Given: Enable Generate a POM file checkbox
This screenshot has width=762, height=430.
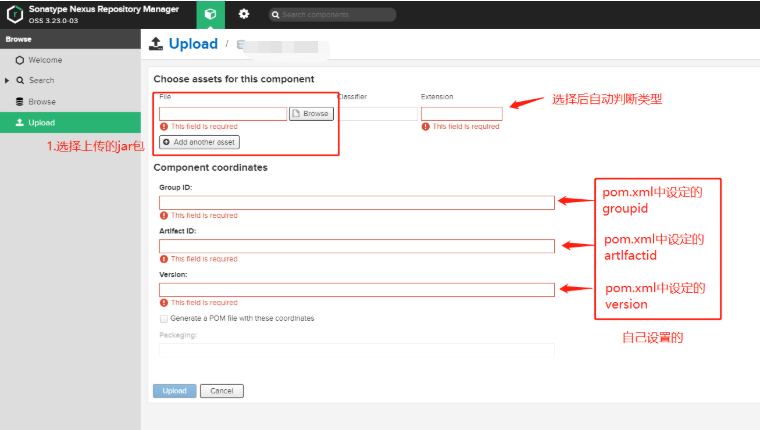Looking at the screenshot, I should (x=164, y=319).
